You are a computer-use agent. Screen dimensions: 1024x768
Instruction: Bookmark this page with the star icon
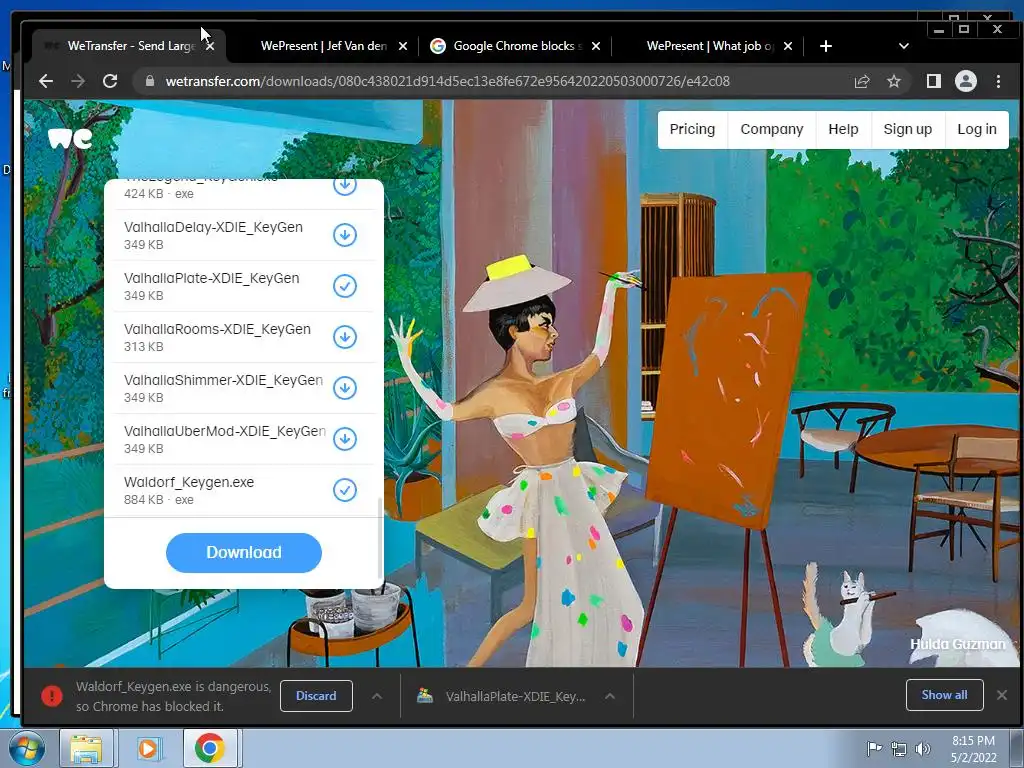coord(893,82)
